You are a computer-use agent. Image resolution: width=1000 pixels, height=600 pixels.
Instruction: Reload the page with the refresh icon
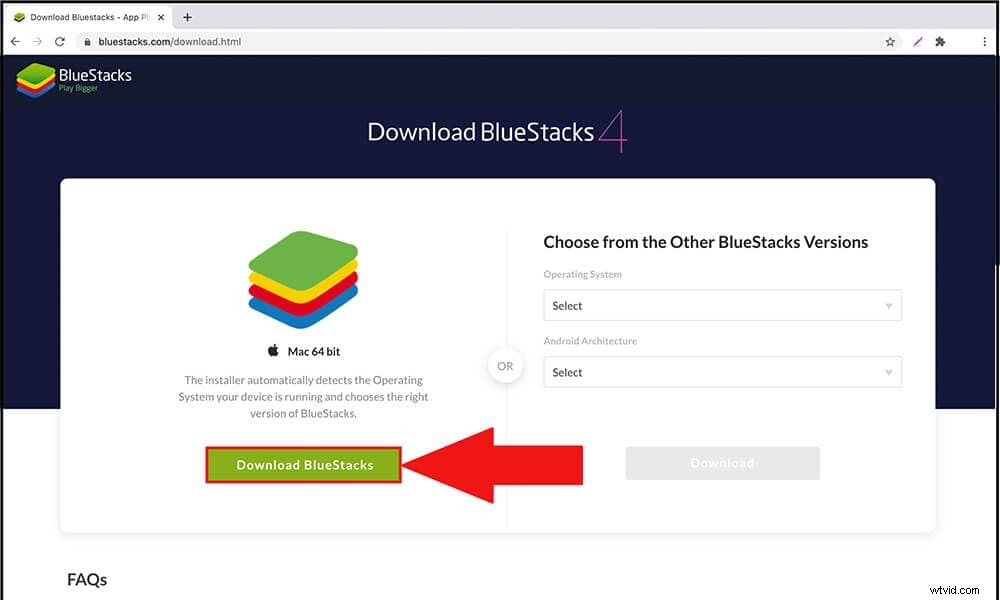pyautogui.click(x=59, y=41)
